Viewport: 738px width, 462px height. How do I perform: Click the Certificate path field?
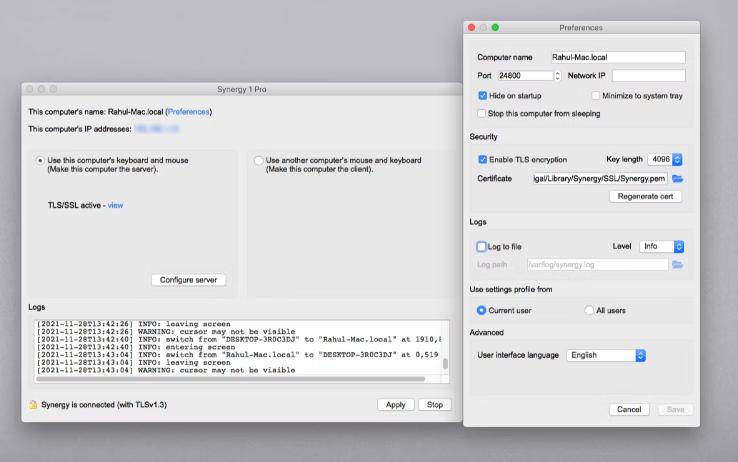point(600,179)
